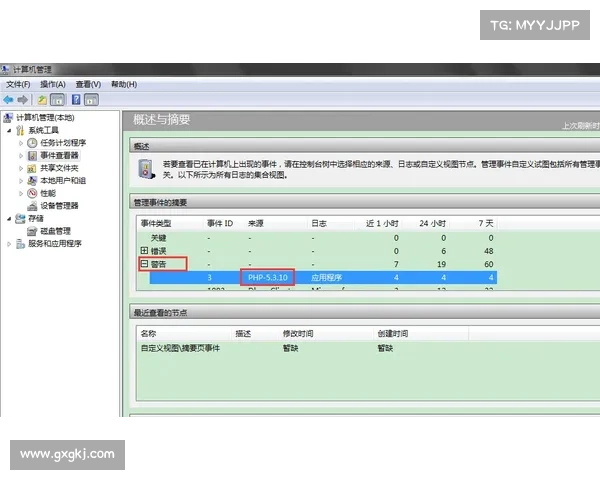Click the 创建时间 column header
This screenshot has width=600, height=480.
(421, 334)
